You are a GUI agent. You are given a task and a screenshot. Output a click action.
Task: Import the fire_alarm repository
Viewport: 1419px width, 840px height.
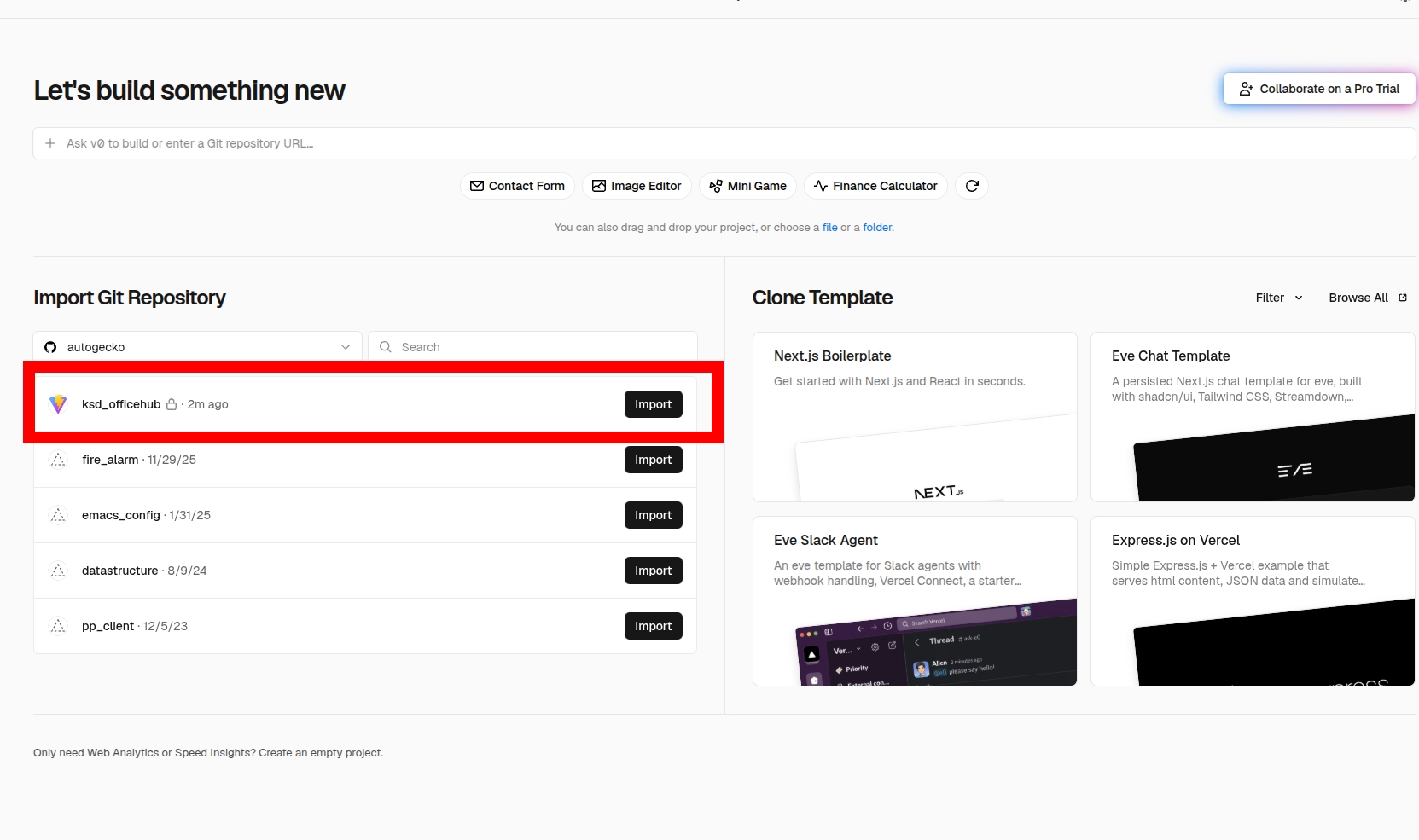(x=654, y=460)
